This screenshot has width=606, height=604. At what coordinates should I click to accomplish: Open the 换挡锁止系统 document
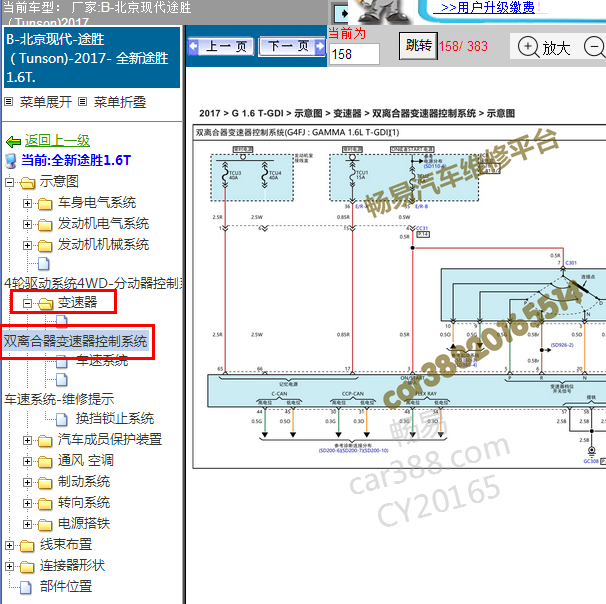click(x=115, y=419)
